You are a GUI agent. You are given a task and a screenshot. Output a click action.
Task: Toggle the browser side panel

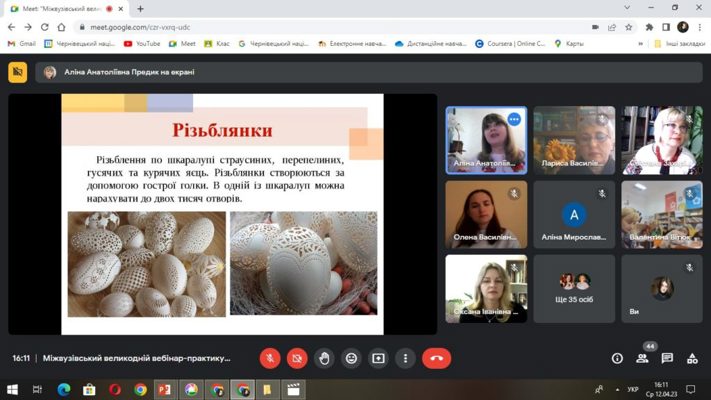click(x=666, y=27)
